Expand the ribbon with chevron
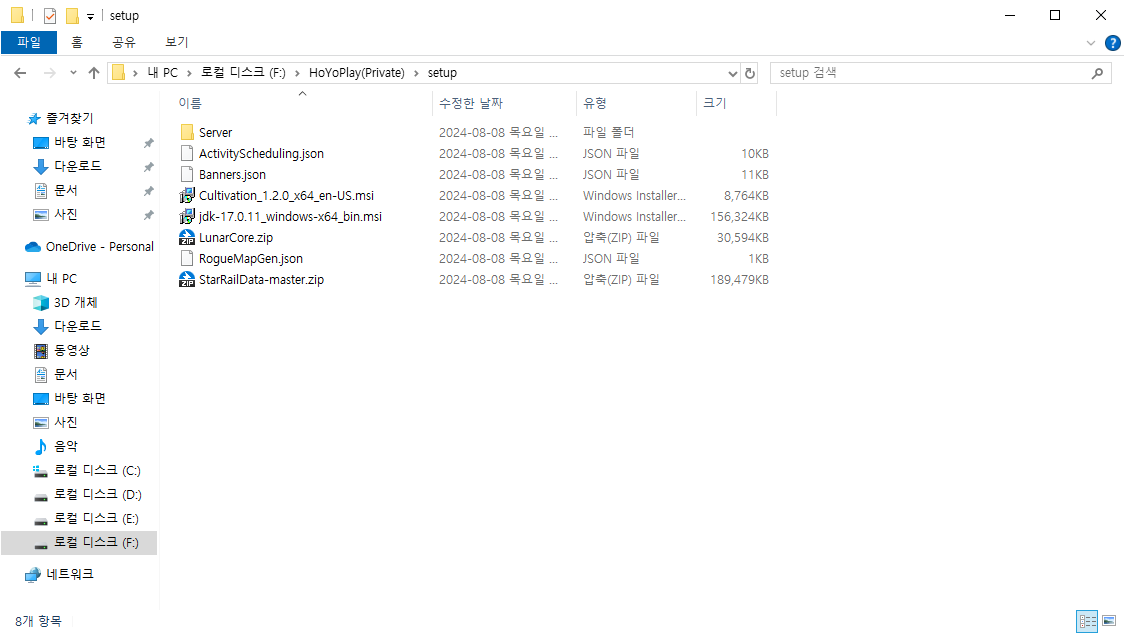This screenshot has width=1125, height=634. pos(1091,43)
